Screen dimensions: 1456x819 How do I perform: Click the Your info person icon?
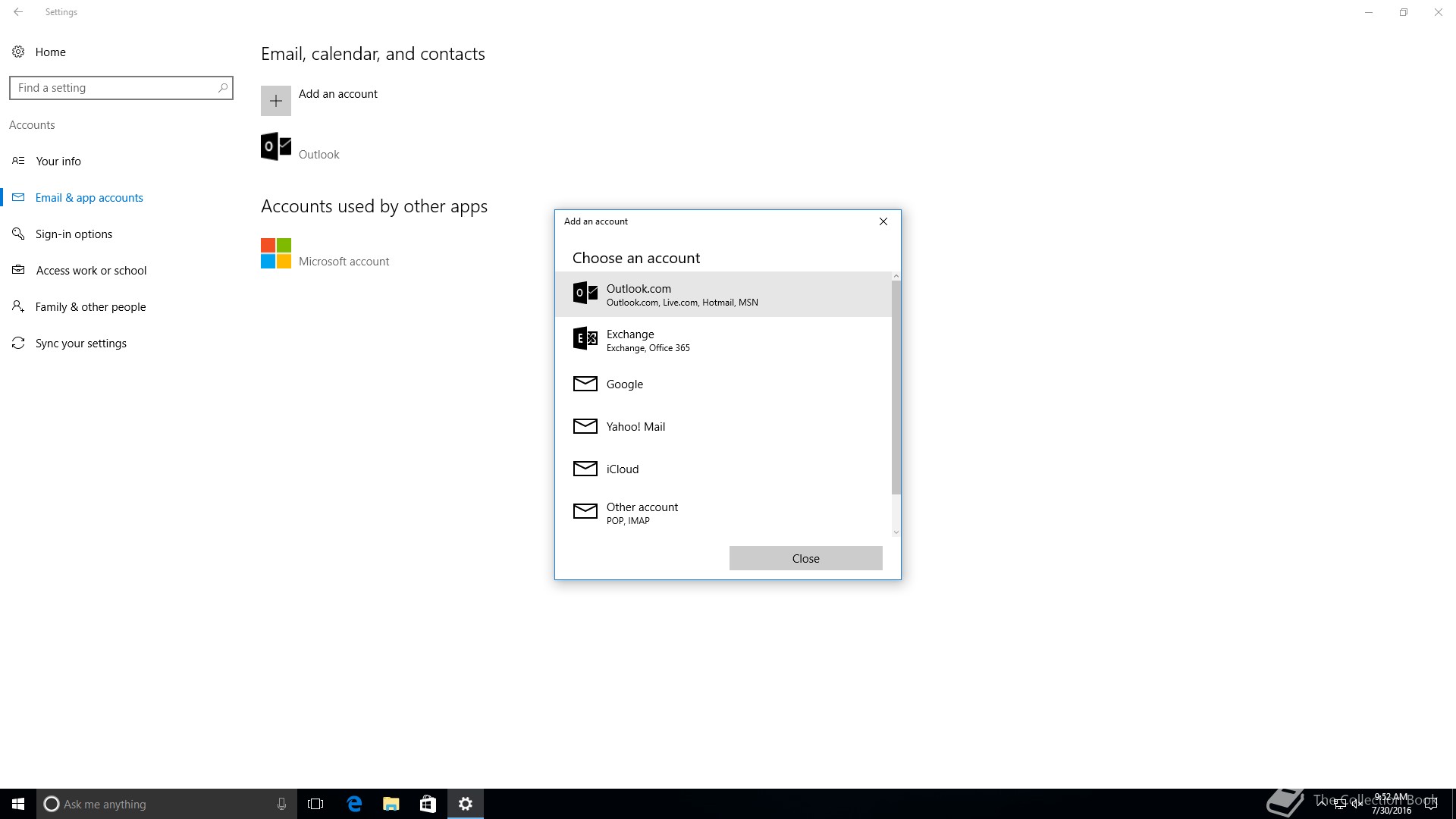[x=18, y=161]
